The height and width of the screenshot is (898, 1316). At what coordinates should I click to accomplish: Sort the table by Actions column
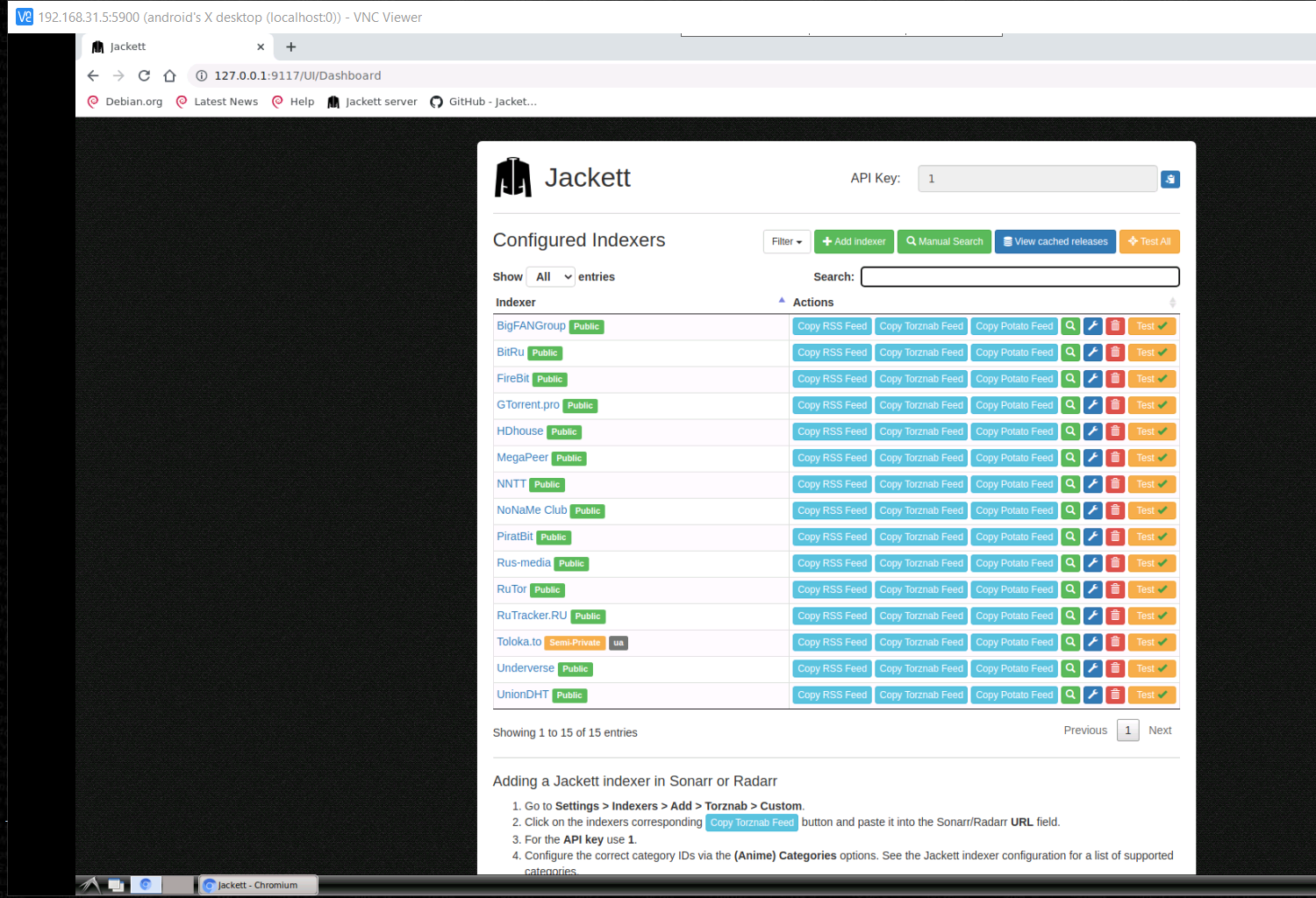(x=984, y=303)
